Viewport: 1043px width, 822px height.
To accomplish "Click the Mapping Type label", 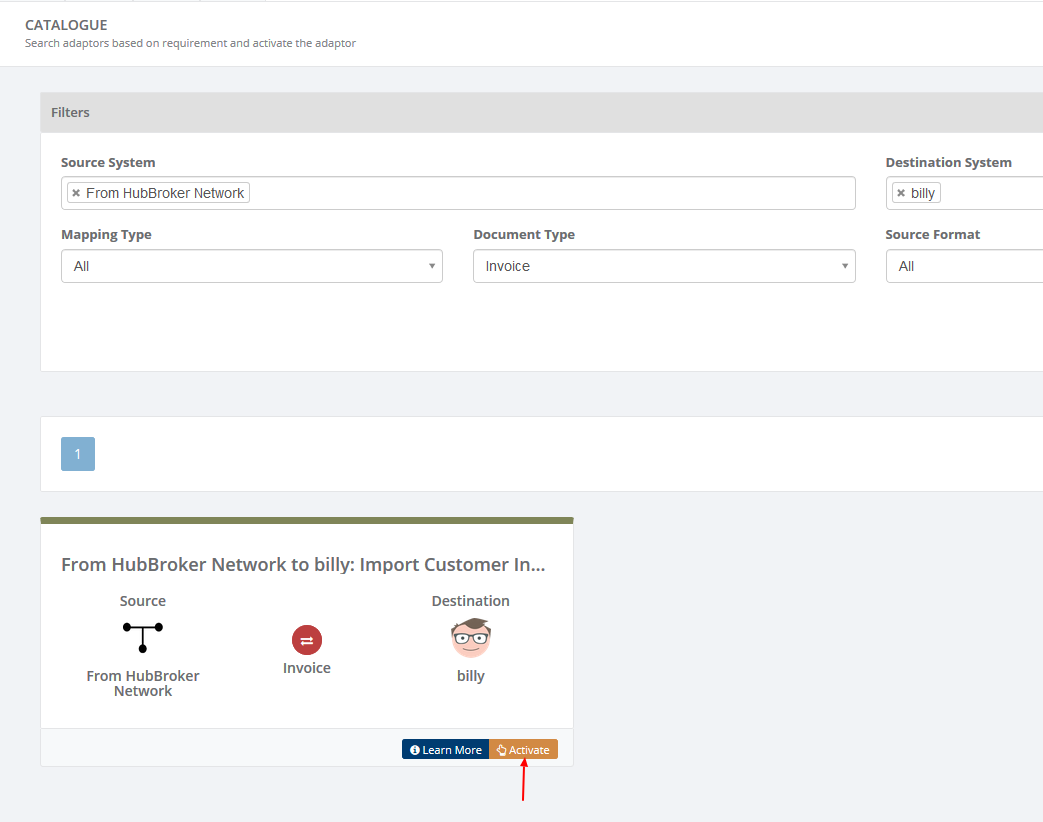I will click(106, 235).
